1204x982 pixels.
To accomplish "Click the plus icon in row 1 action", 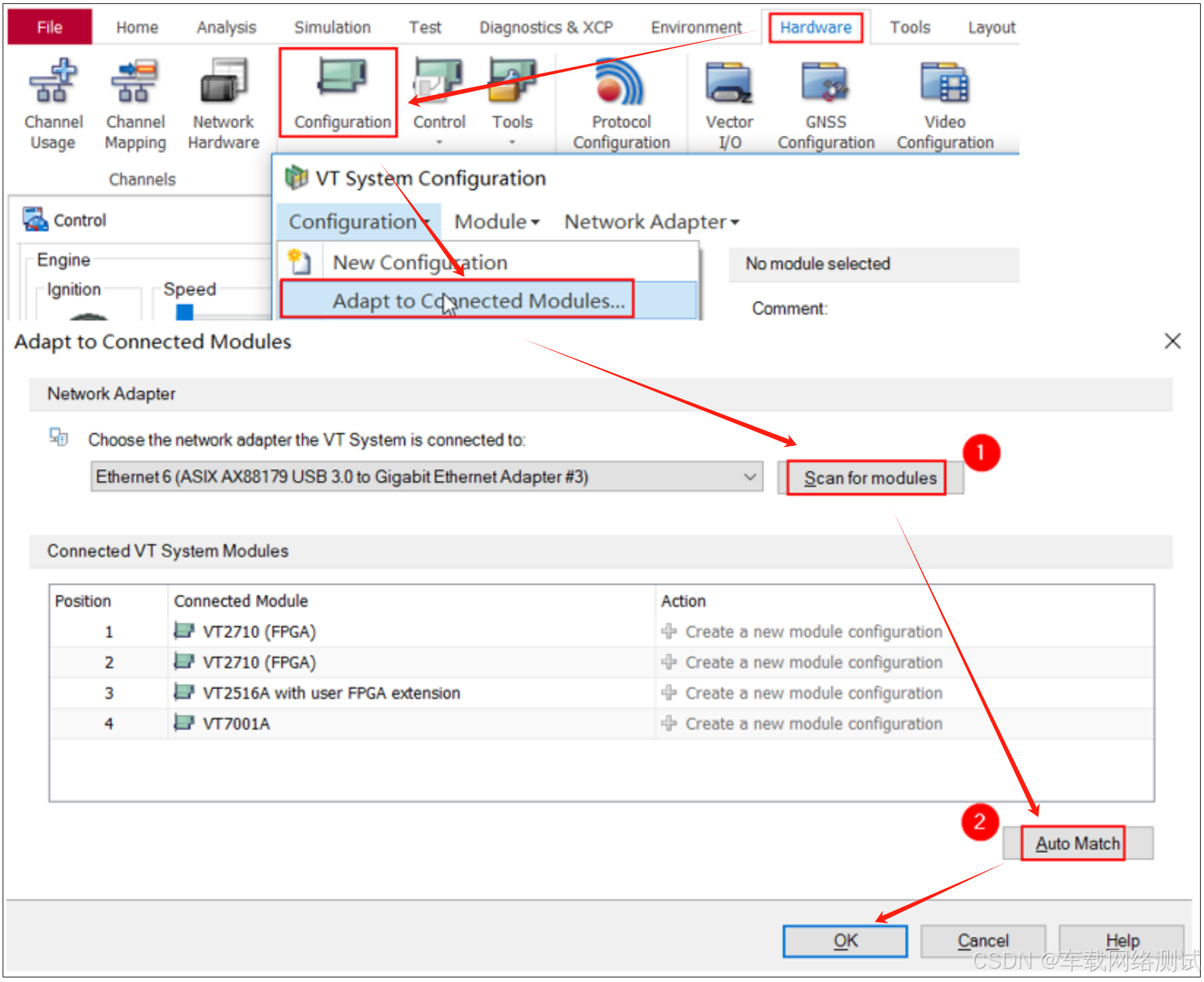I will click(x=669, y=631).
